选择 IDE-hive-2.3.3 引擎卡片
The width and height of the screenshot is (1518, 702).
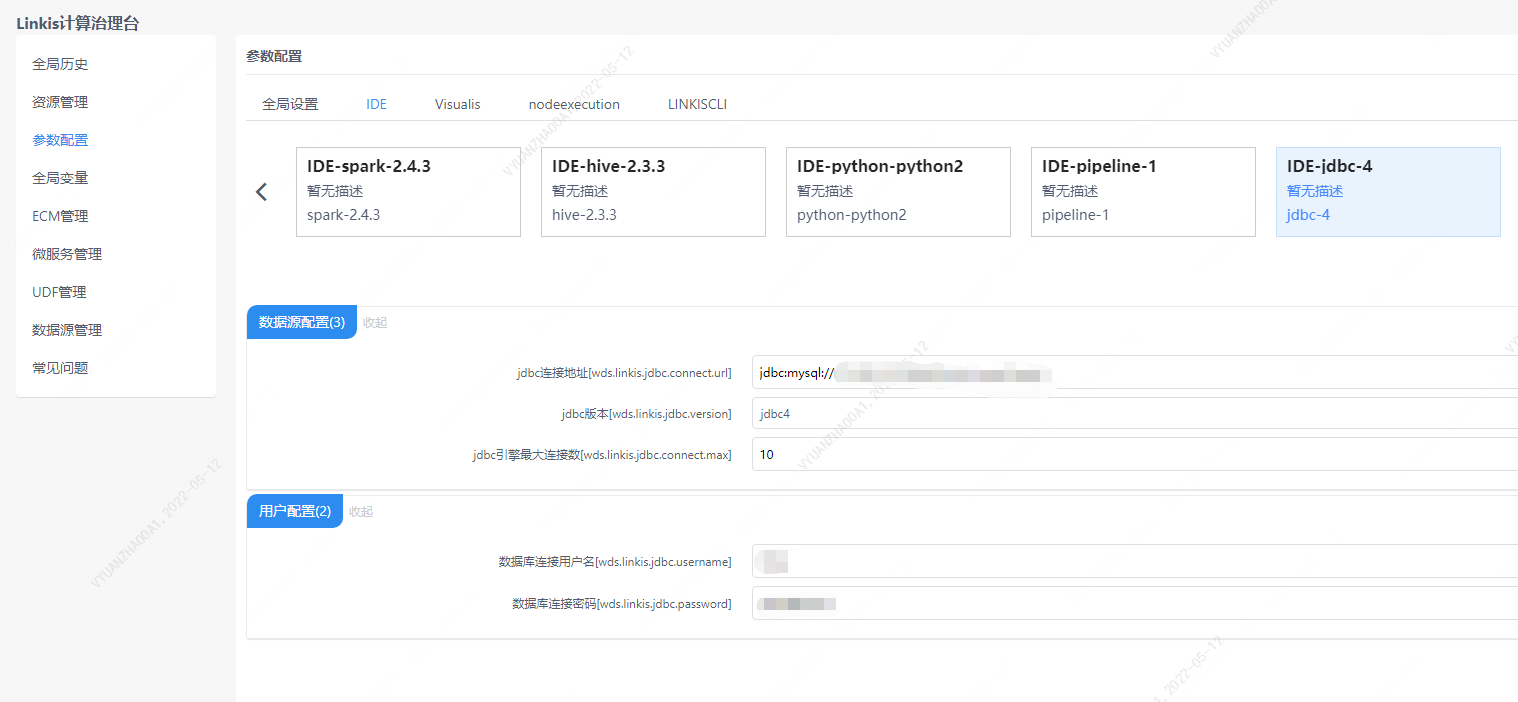(653, 192)
